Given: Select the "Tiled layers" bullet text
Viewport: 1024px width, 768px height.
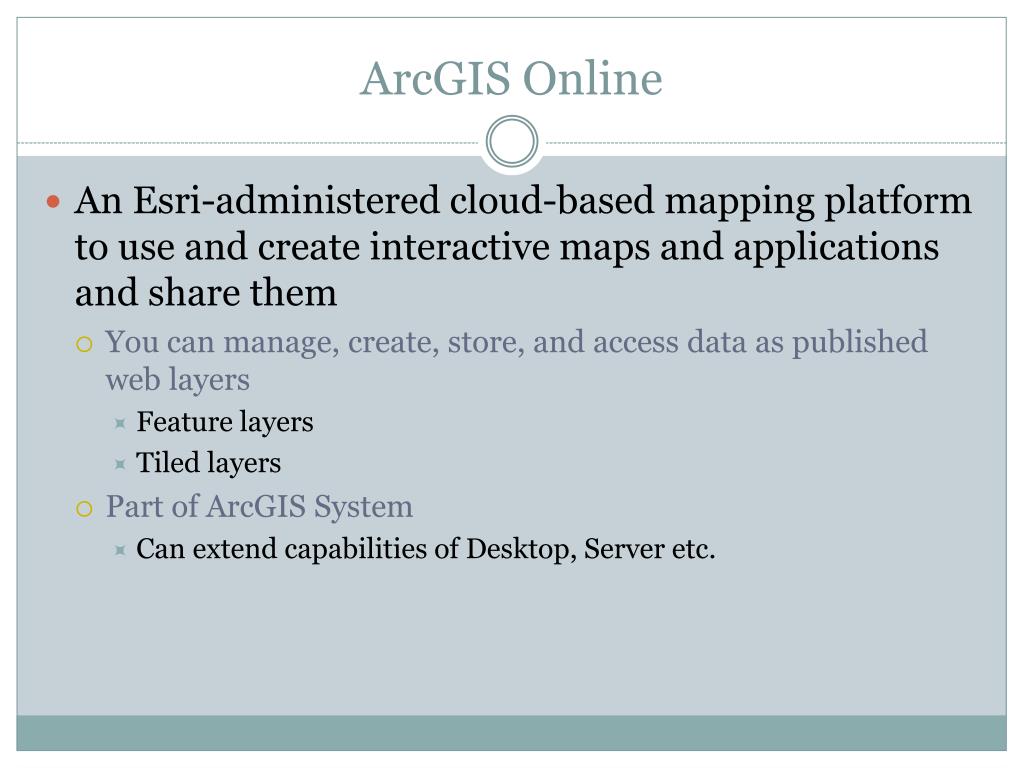Looking at the screenshot, I should tap(208, 462).
